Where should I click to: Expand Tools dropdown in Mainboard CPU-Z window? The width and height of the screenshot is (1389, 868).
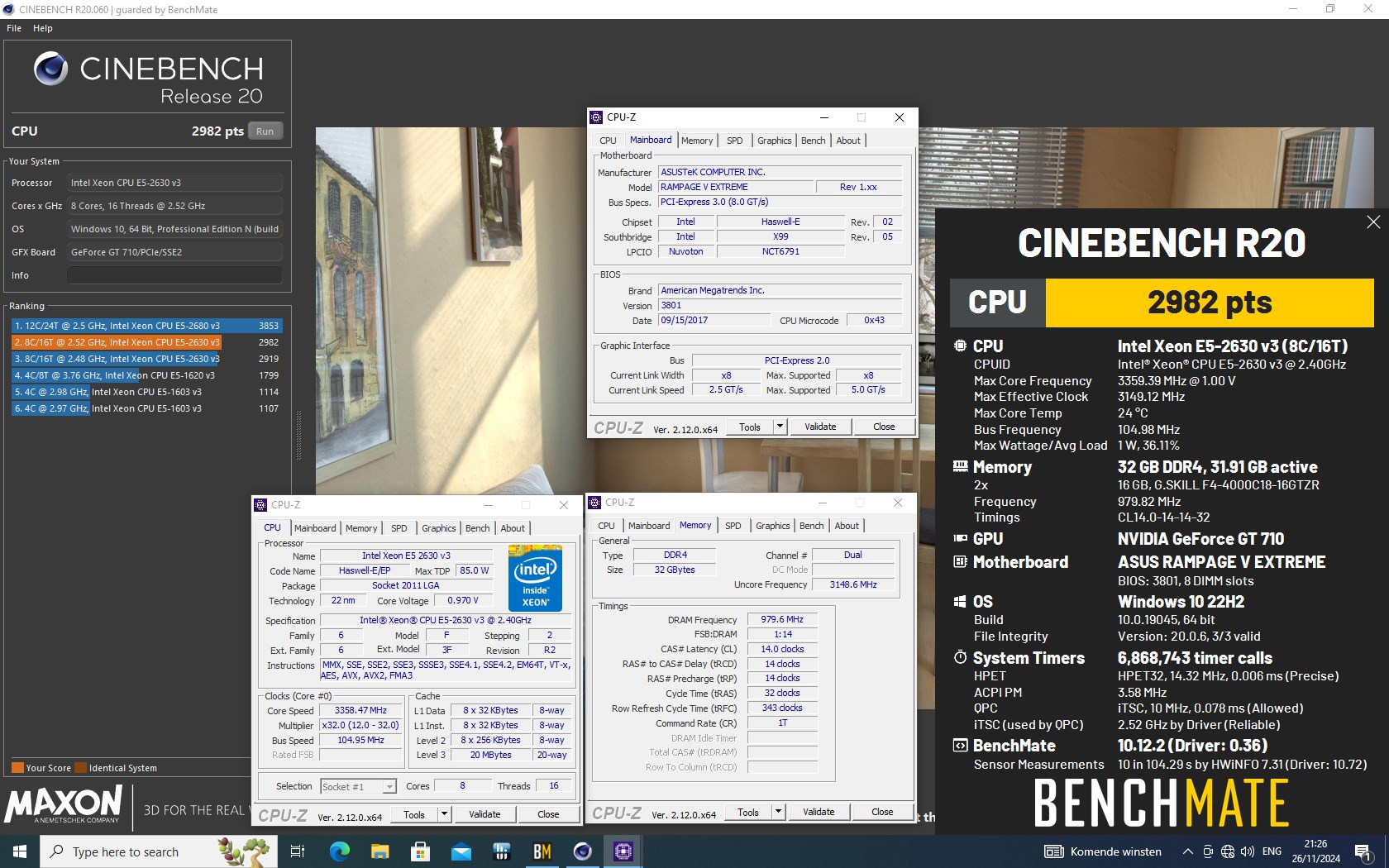pos(780,427)
